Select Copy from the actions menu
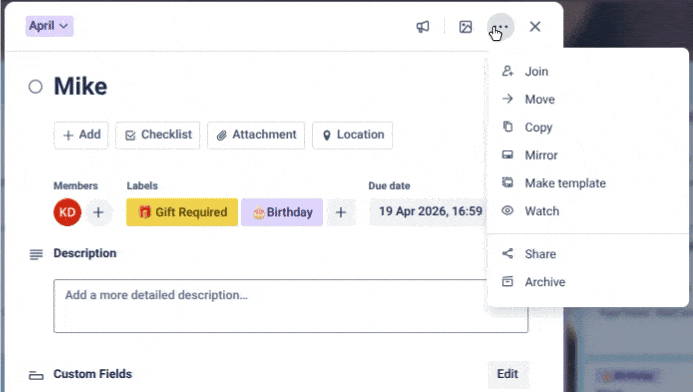The height and width of the screenshot is (392, 693). tap(588, 127)
